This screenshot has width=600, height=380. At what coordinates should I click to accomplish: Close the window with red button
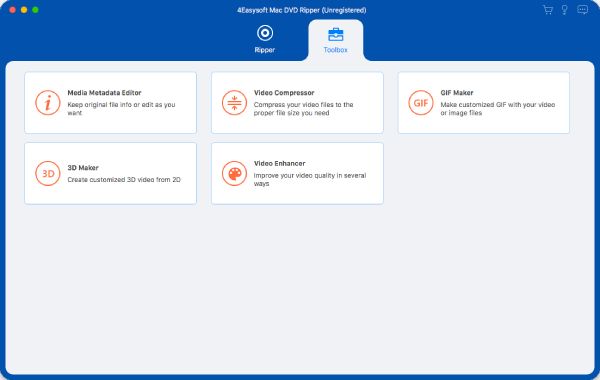point(12,10)
